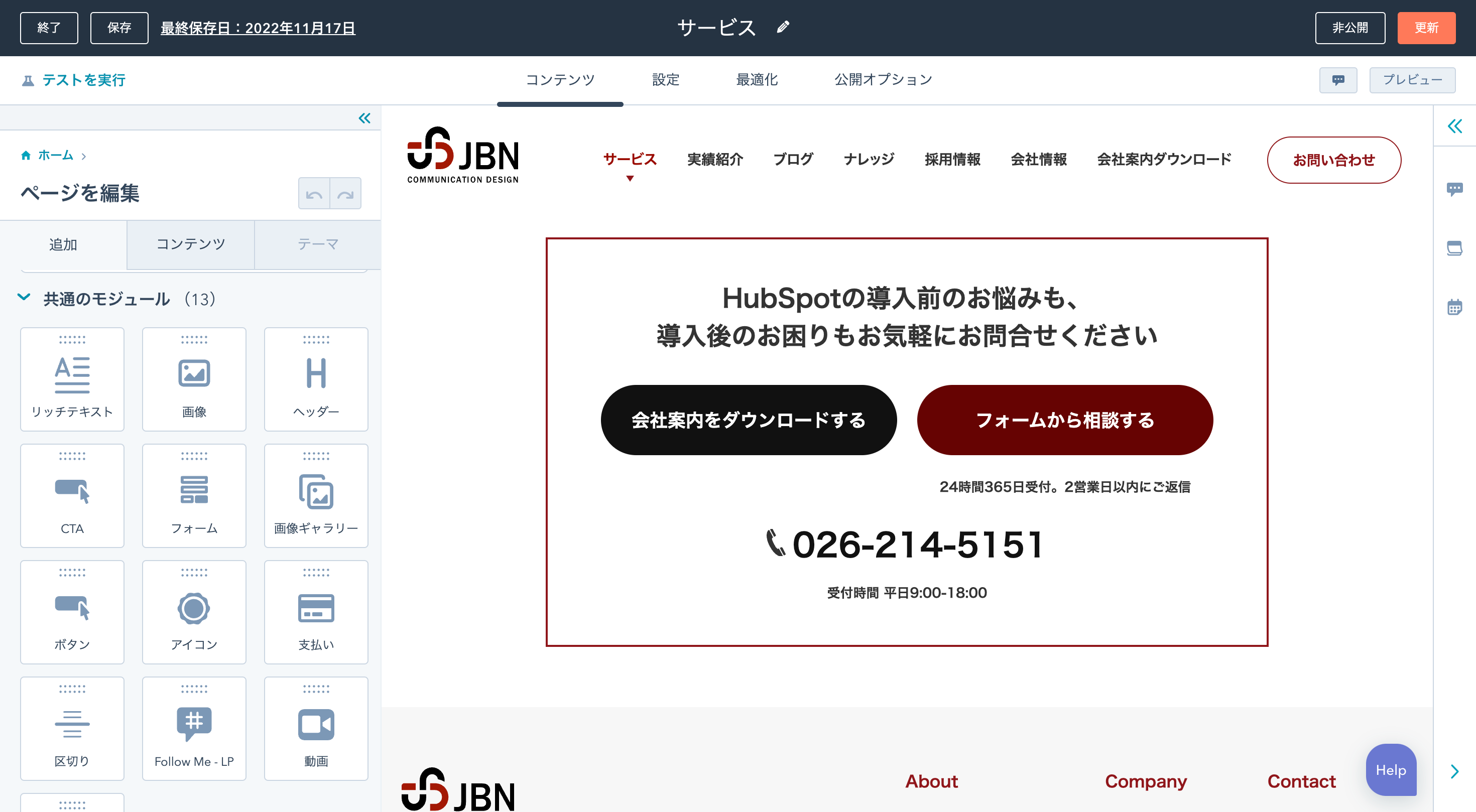Switch to the コンテンツ top tab

click(560, 80)
